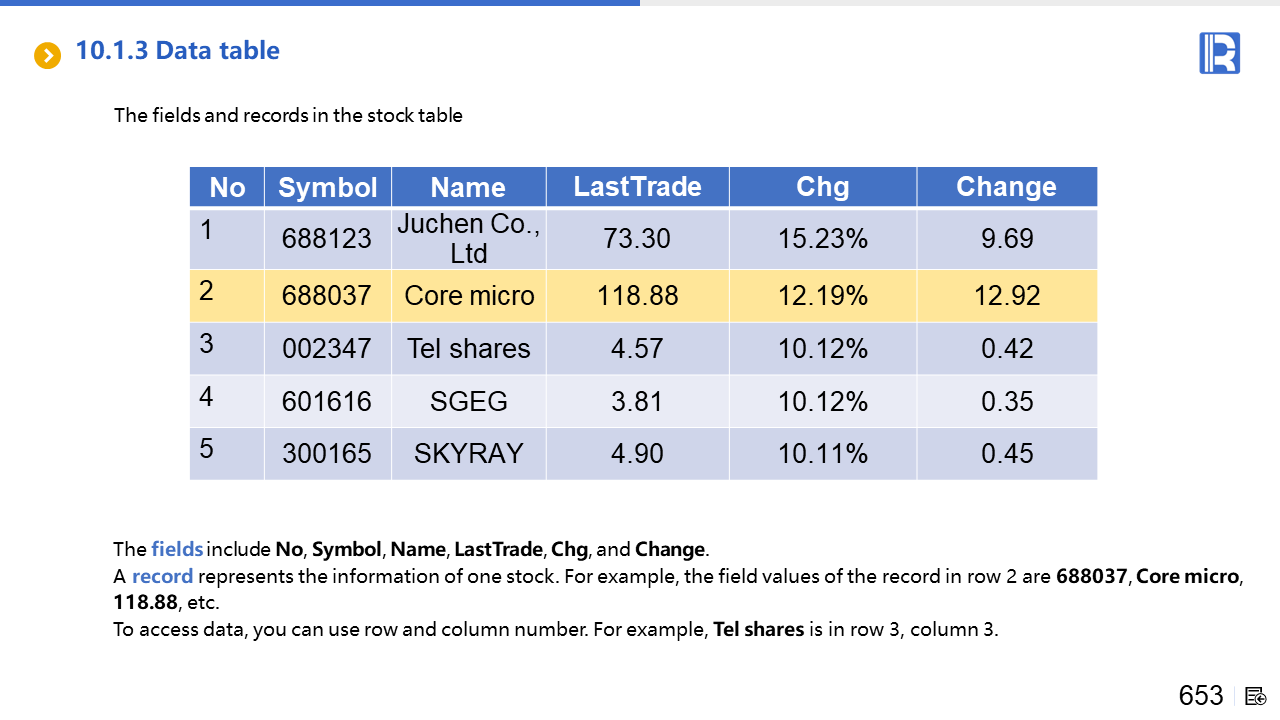Click the progress bar at top
1280x720 pixels.
coord(320,3)
